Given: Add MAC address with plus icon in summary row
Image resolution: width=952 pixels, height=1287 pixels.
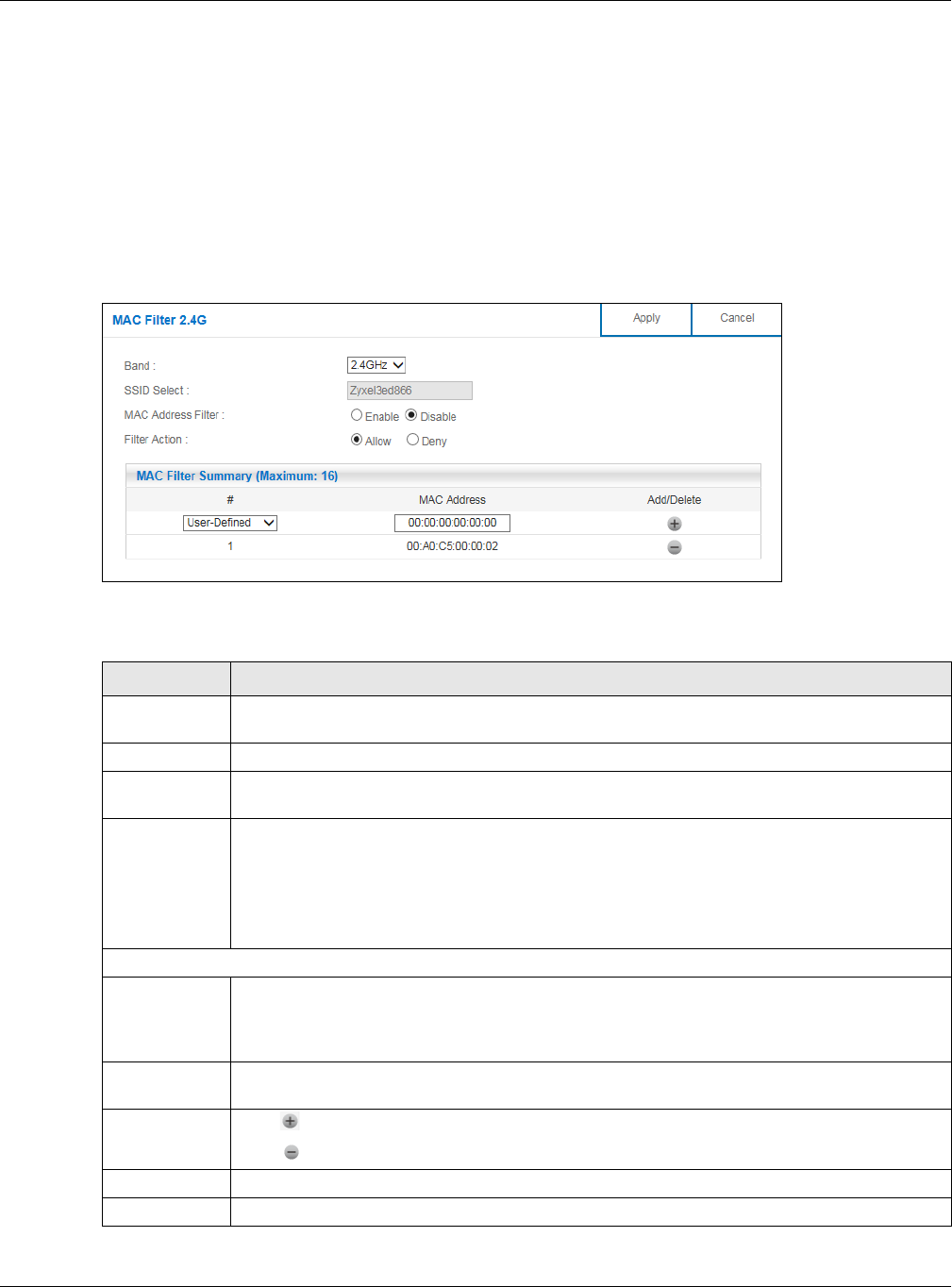Looking at the screenshot, I should click(675, 524).
